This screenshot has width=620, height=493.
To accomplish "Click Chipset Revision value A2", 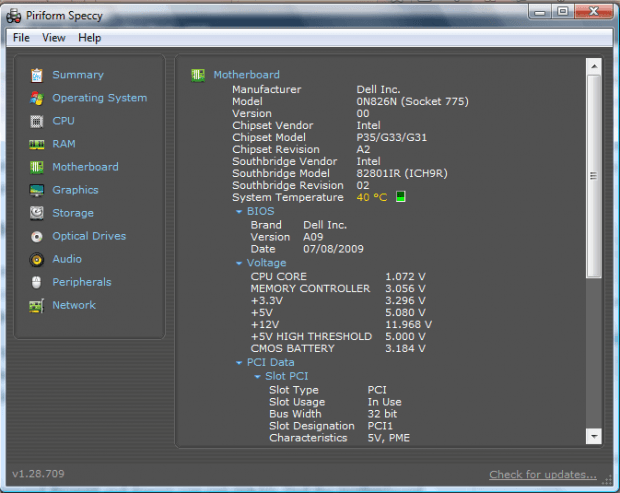I will point(363,149).
